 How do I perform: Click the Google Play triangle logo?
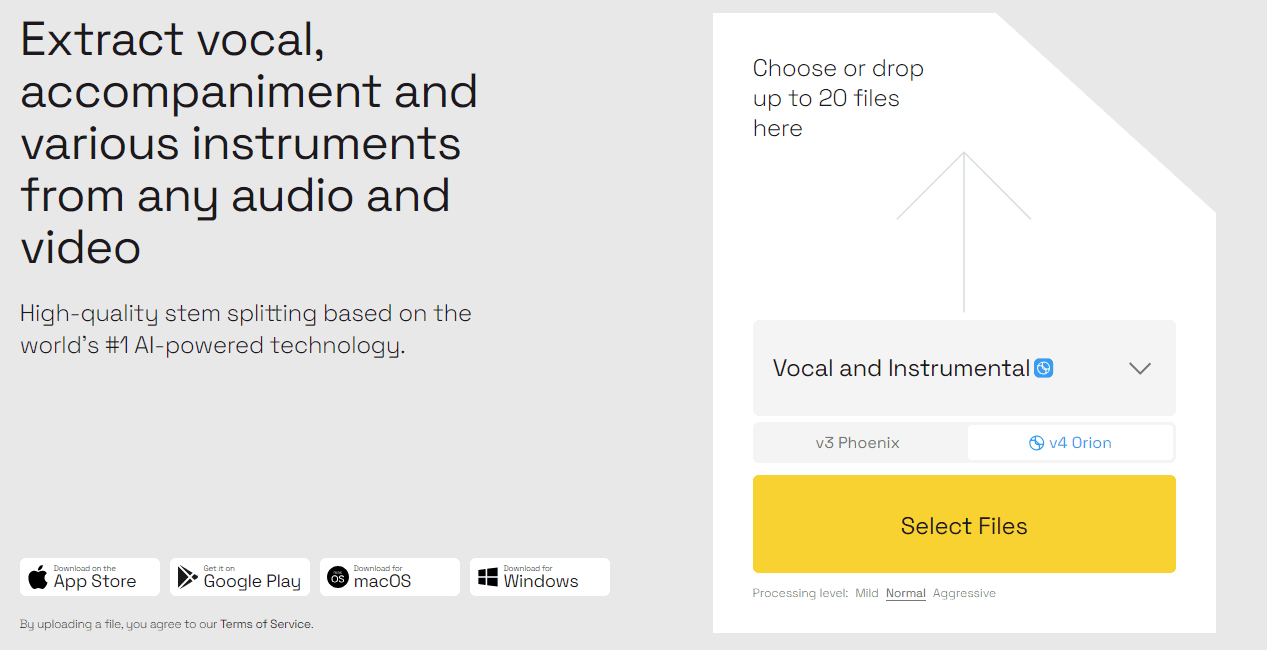point(187,577)
